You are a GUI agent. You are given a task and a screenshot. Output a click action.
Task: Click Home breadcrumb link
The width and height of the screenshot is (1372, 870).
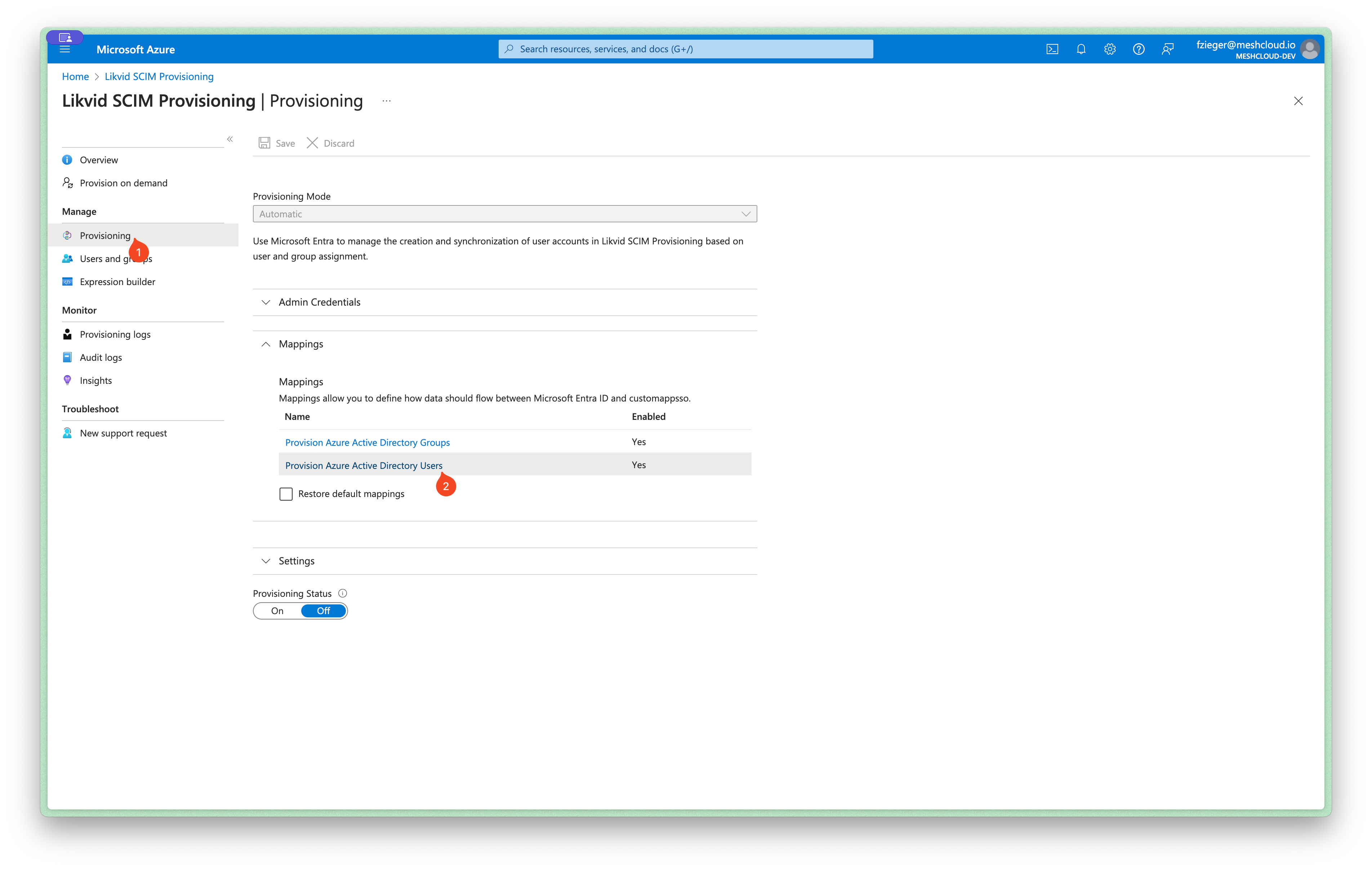(75, 76)
